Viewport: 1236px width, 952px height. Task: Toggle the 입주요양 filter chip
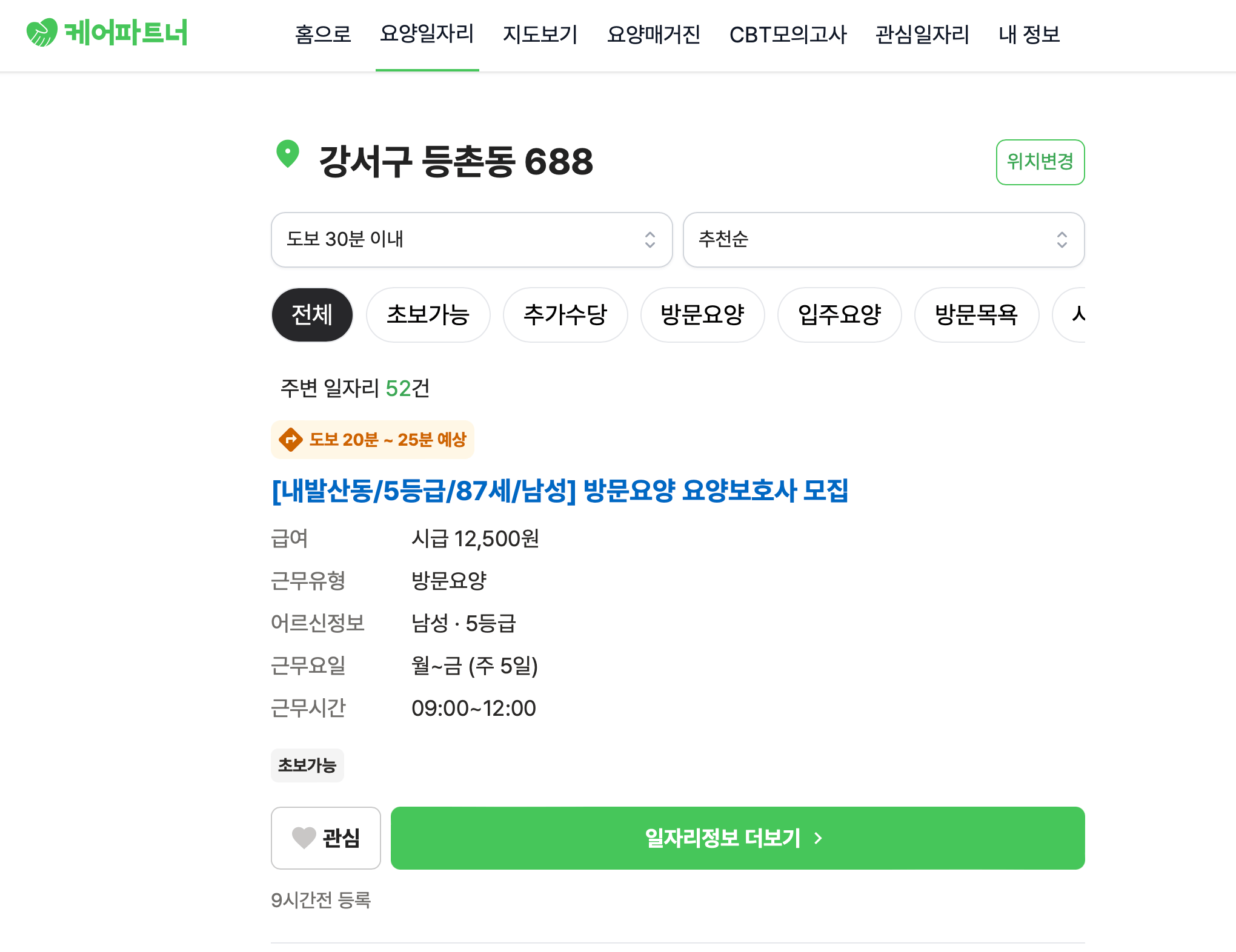(x=839, y=315)
